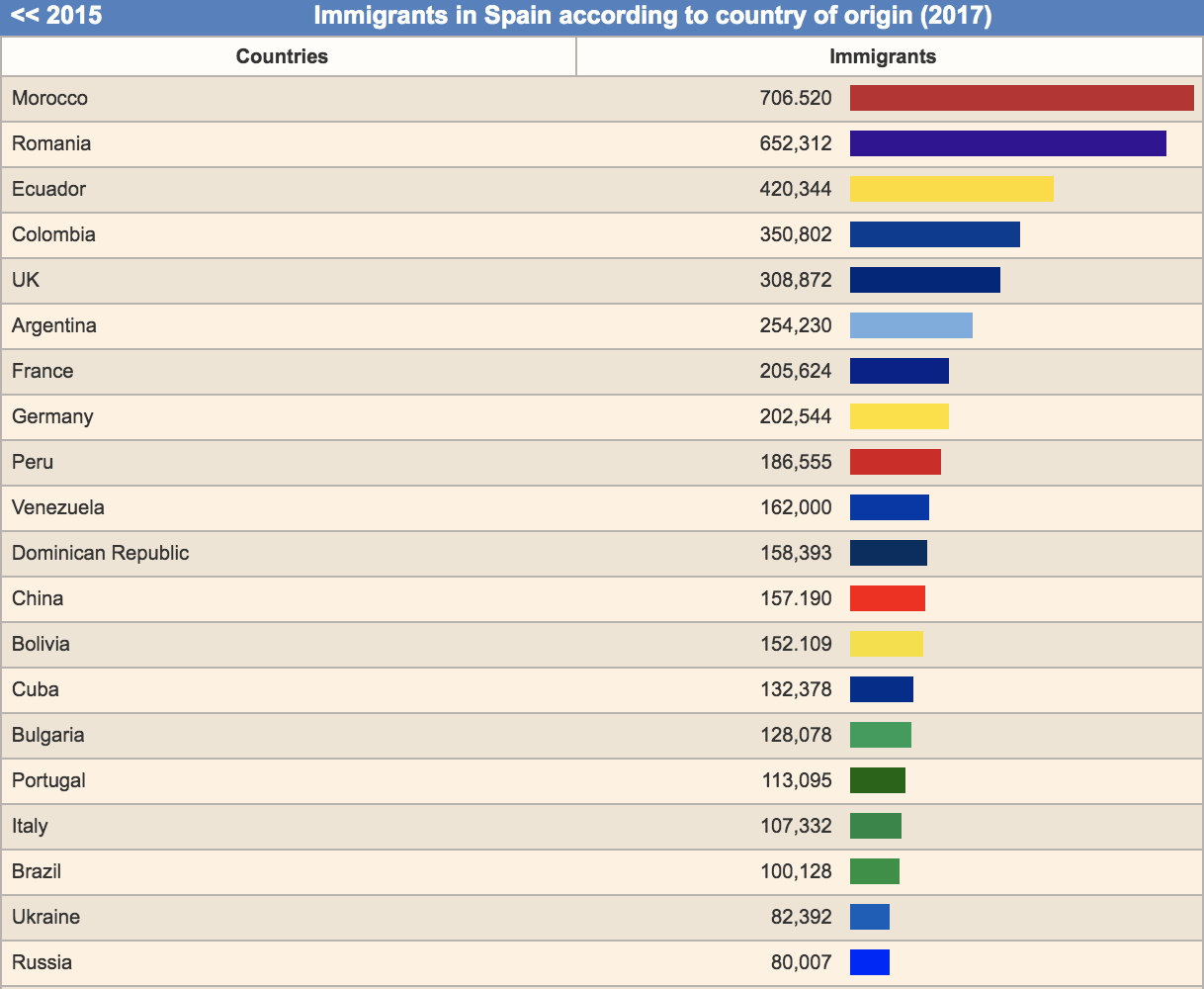This screenshot has height=989, width=1204.
Task: Click the bright red China bar
Action: [887, 598]
